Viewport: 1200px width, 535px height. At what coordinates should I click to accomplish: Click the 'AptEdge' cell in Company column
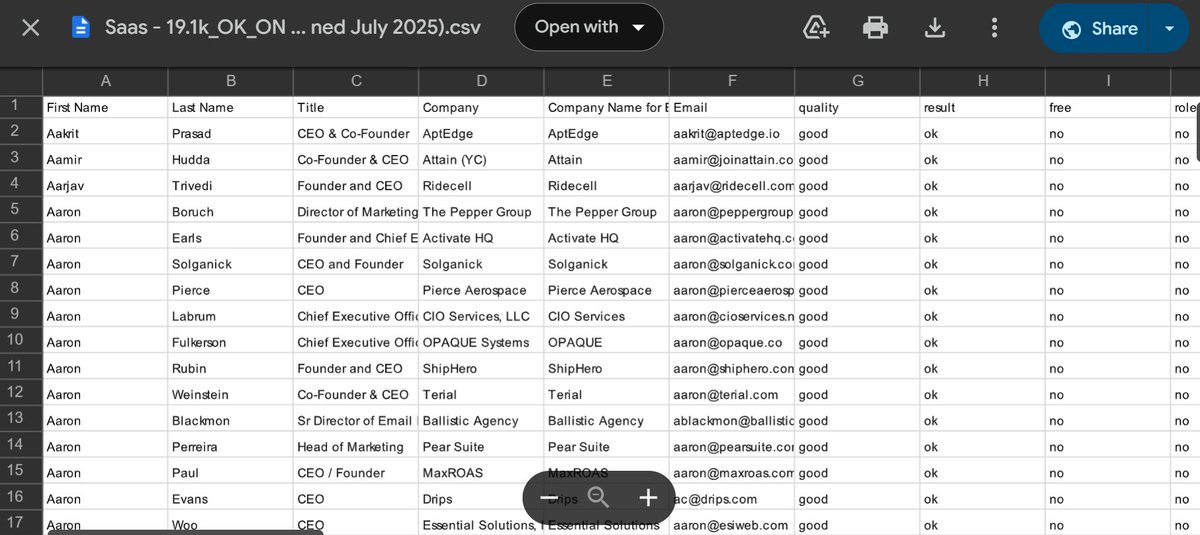481,133
